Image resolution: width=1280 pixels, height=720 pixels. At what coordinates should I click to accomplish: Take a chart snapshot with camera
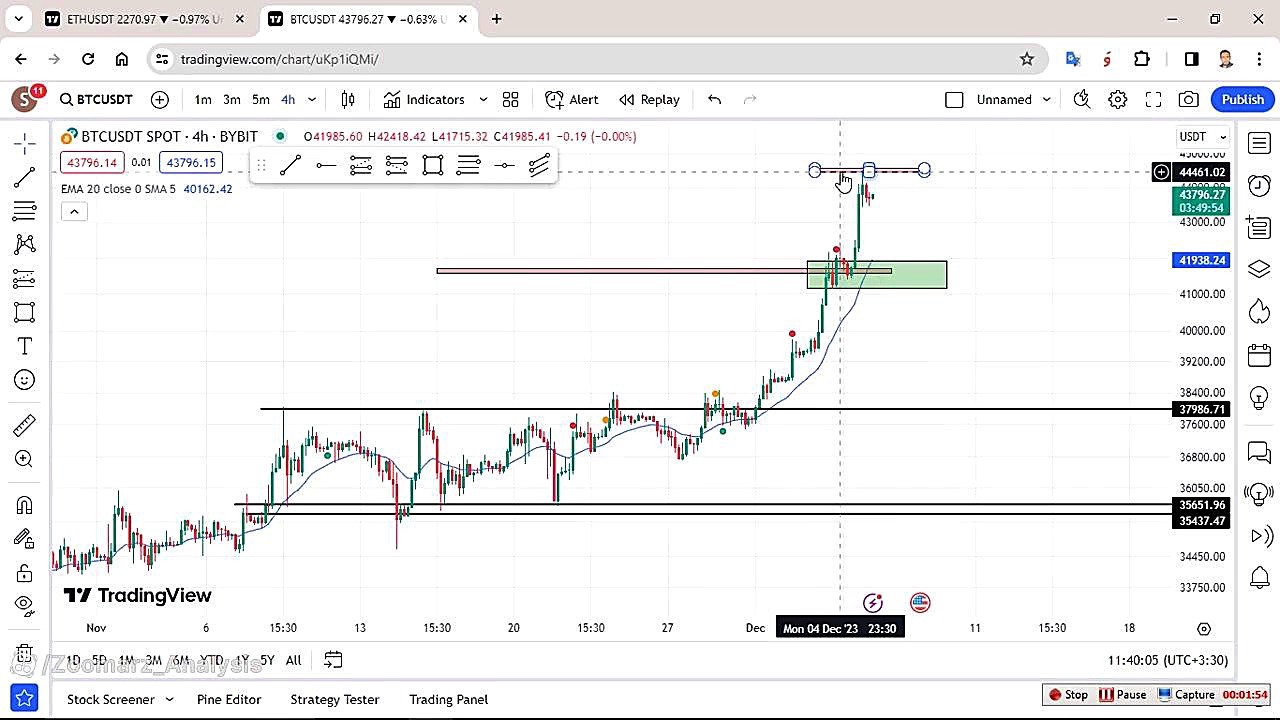(x=1189, y=99)
